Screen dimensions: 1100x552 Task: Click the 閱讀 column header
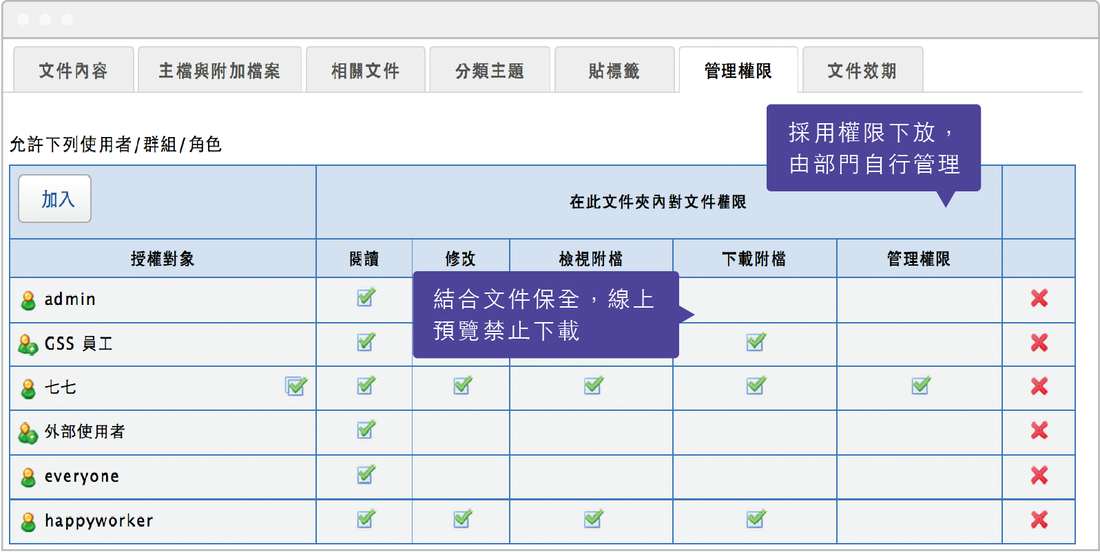364,259
